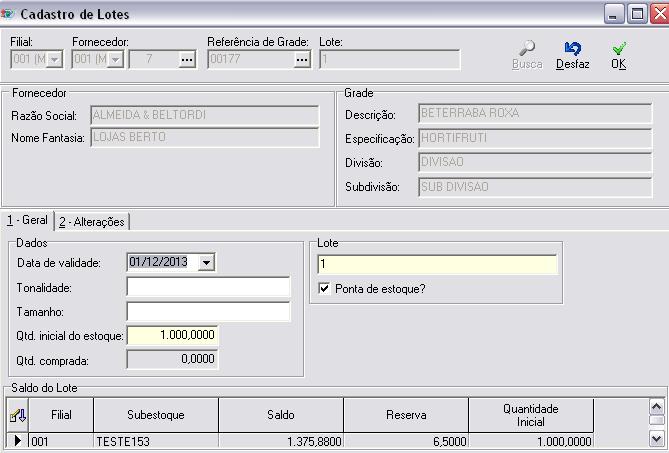Click the Saldo column header
Screen dimensions: 669x453
(x=281, y=415)
